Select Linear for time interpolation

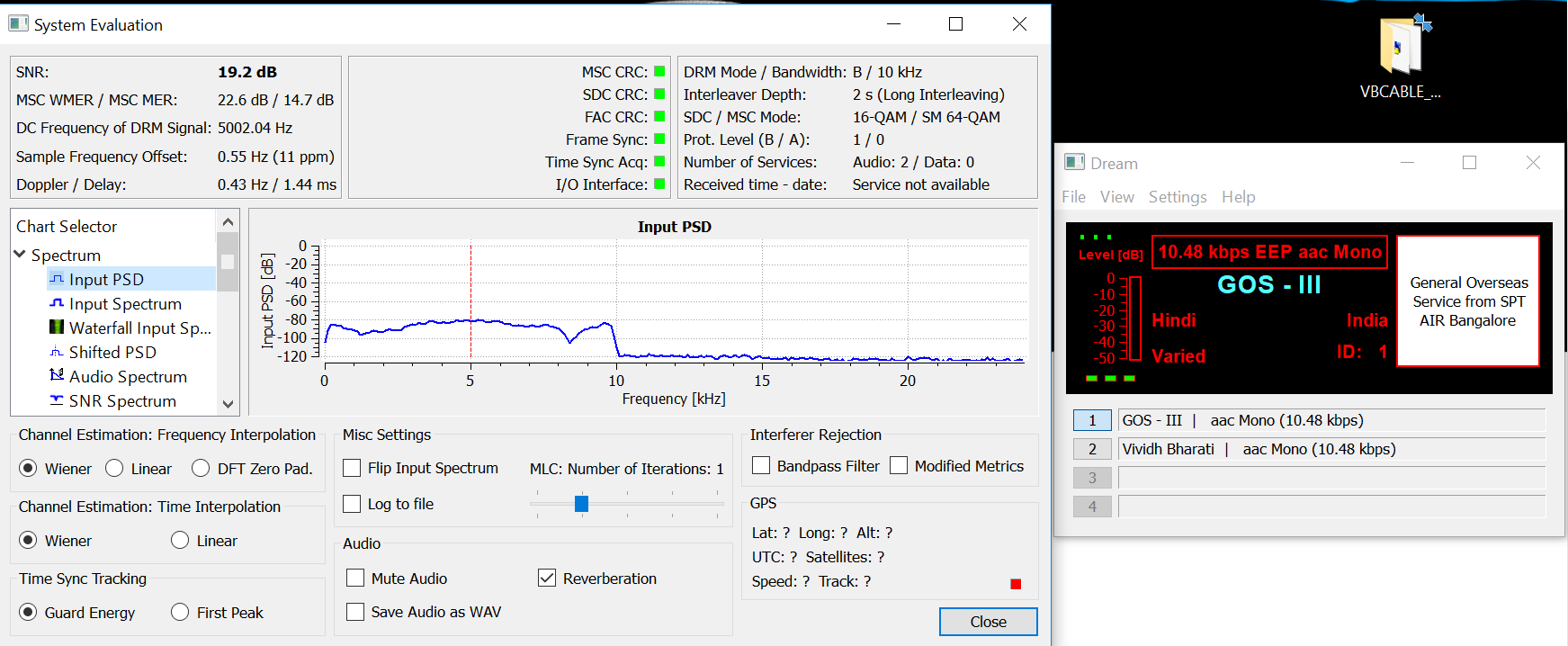(x=180, y=540)
